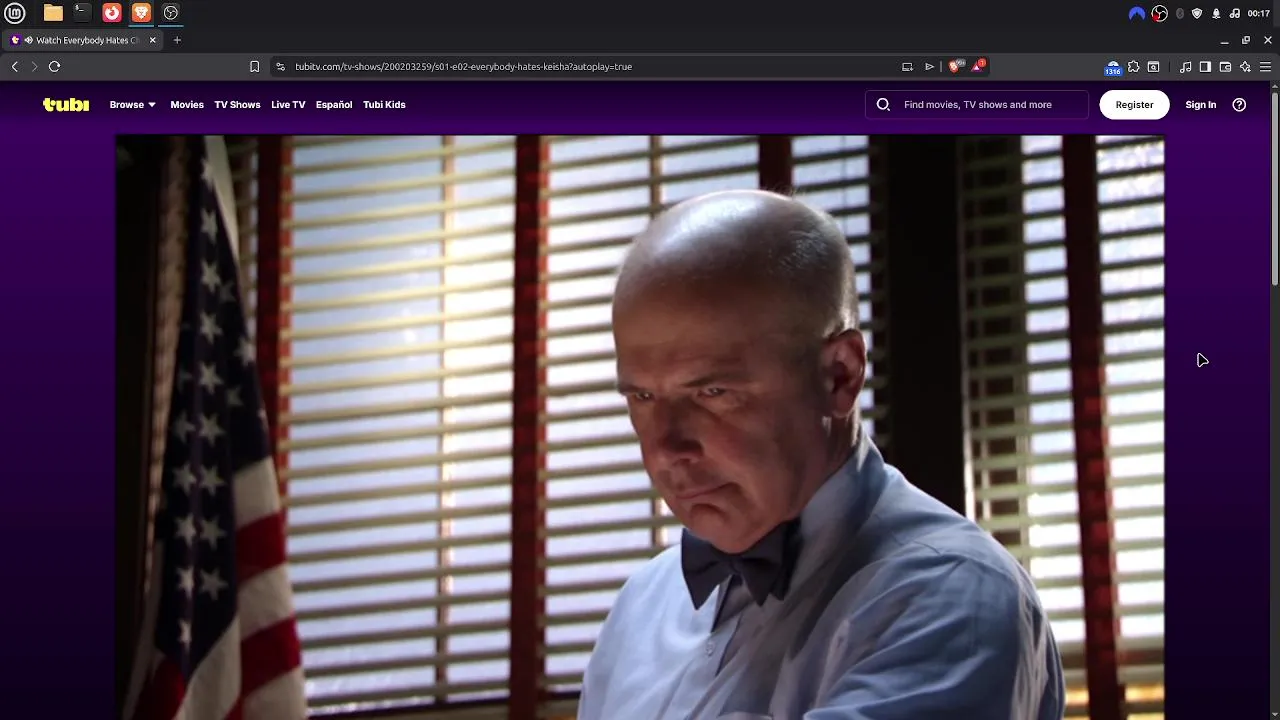Click the Register button
The image size is (1280, 720).
click(1134, 104)
